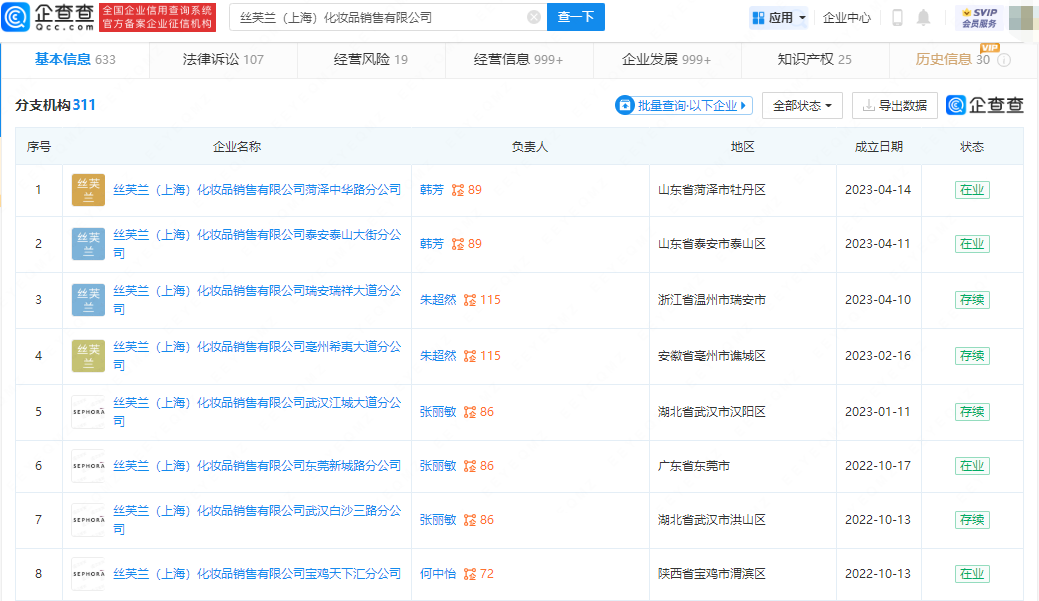Click company logo thumbnail for 泰安泰山大街 branch
Viewport: 1039px width, 601px height.
(88, 245)
